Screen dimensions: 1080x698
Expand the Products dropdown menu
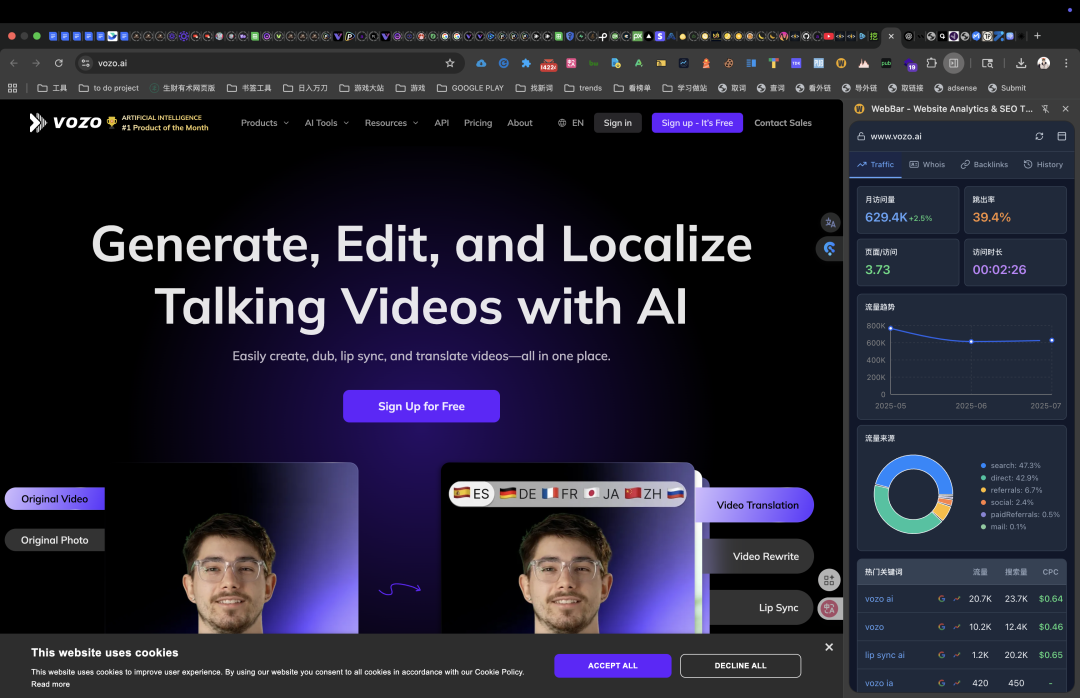tap(264, 123)
